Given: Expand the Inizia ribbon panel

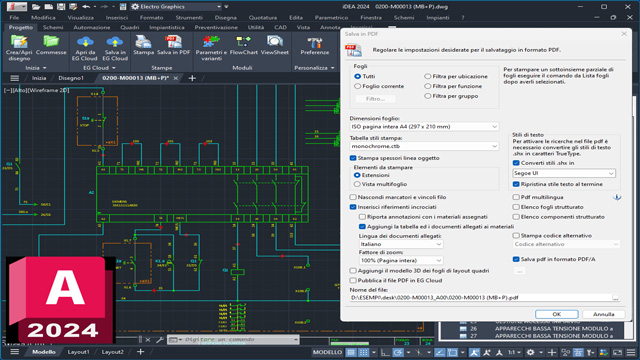Looking at the screenshot, I should [36, 68].
